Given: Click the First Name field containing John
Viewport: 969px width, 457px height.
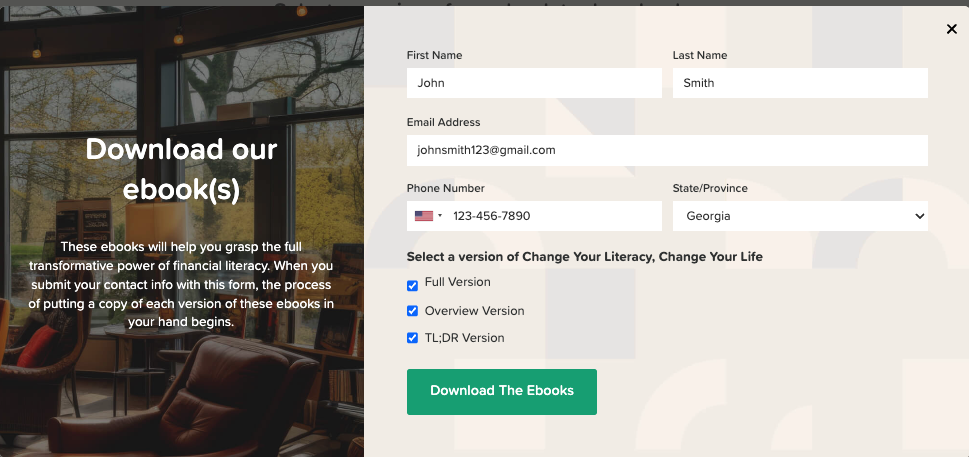Looking at the screenshot, I should click(534, 83).
